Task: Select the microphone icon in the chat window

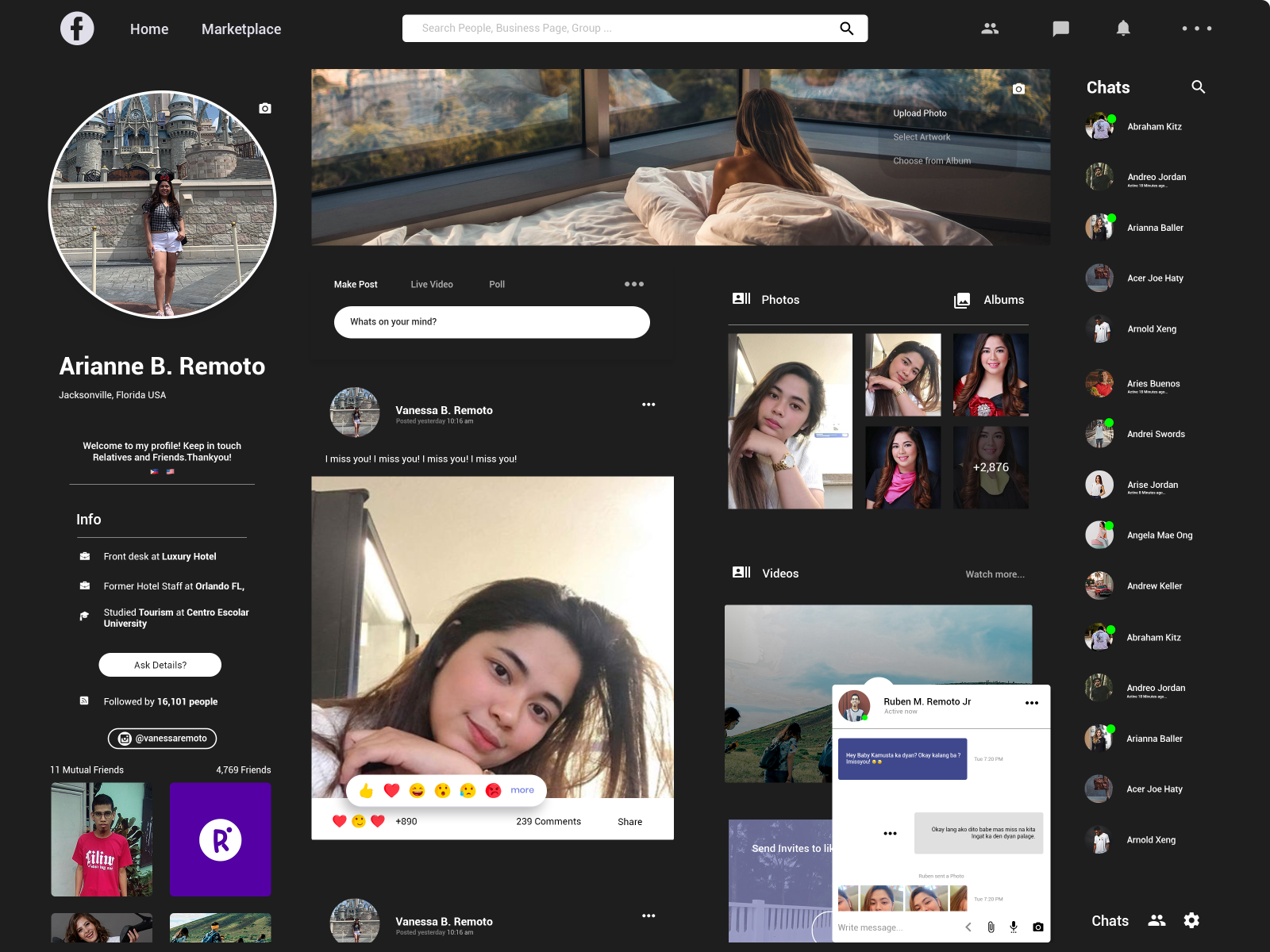Action: (x=1014, y=926)
